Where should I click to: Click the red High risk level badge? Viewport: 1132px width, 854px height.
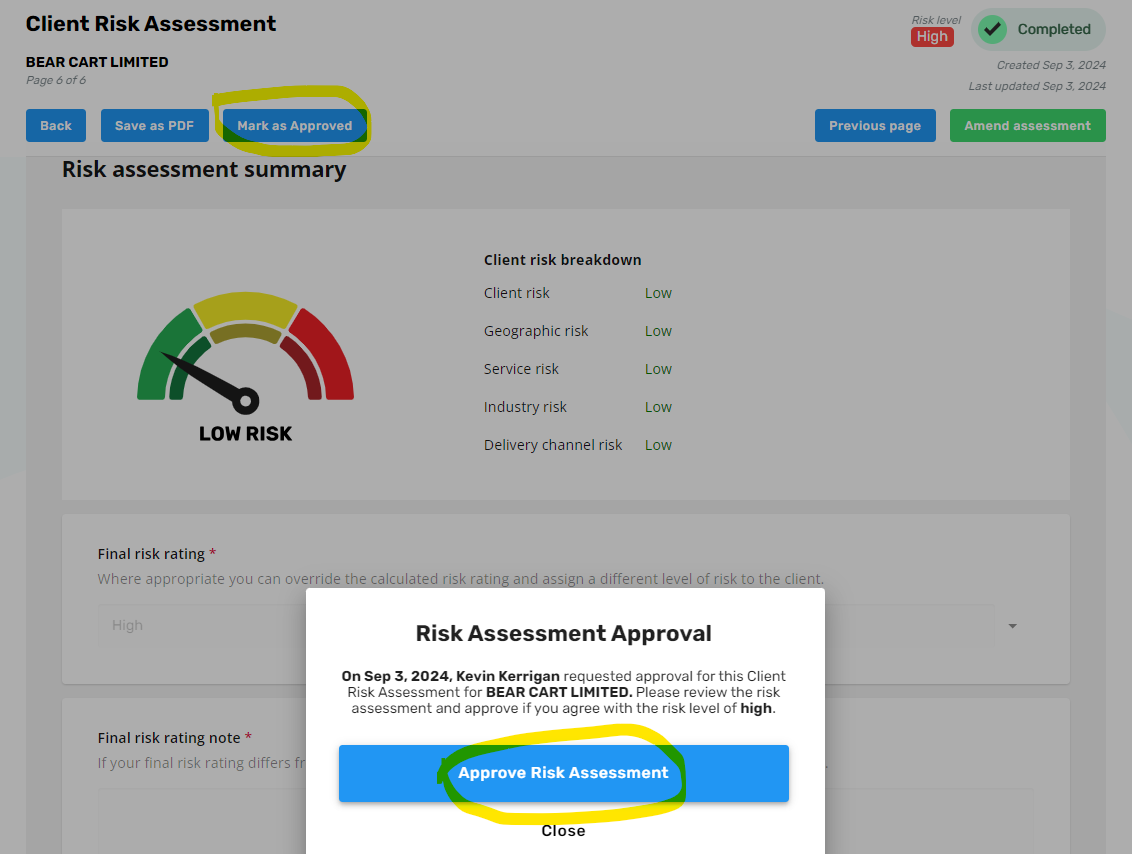[932, 37]
